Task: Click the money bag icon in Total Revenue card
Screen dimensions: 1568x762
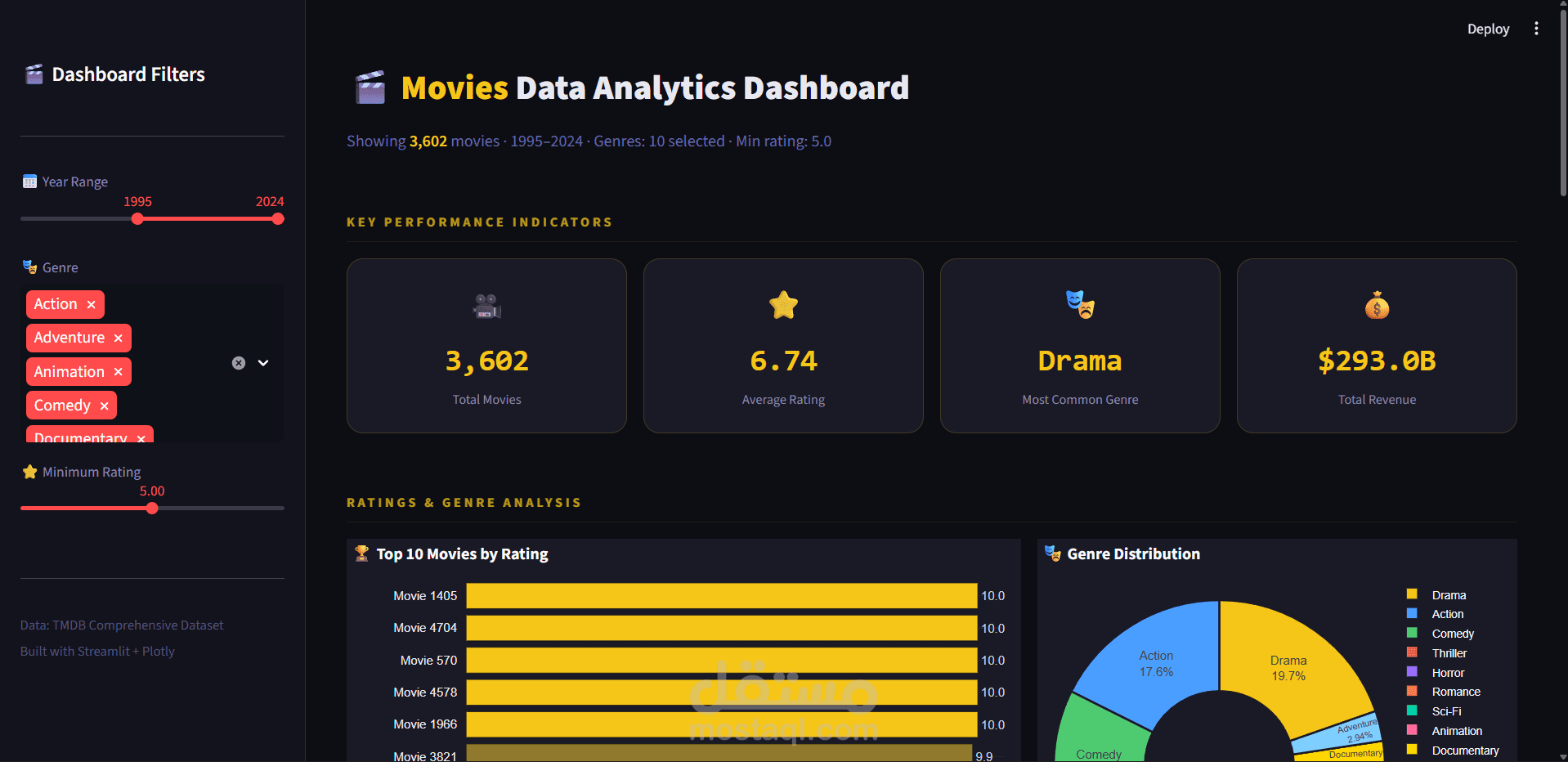Action: click(1377, 305)
